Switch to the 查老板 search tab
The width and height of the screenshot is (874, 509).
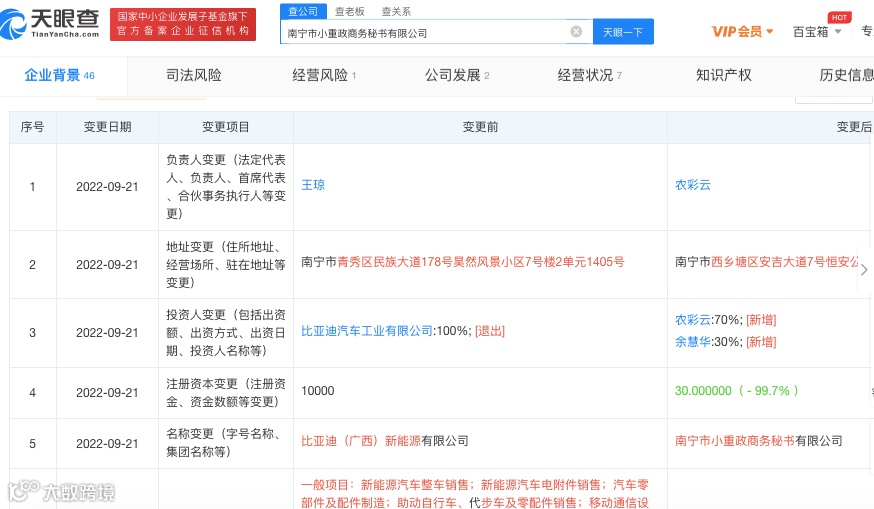(x=349, y=11)
